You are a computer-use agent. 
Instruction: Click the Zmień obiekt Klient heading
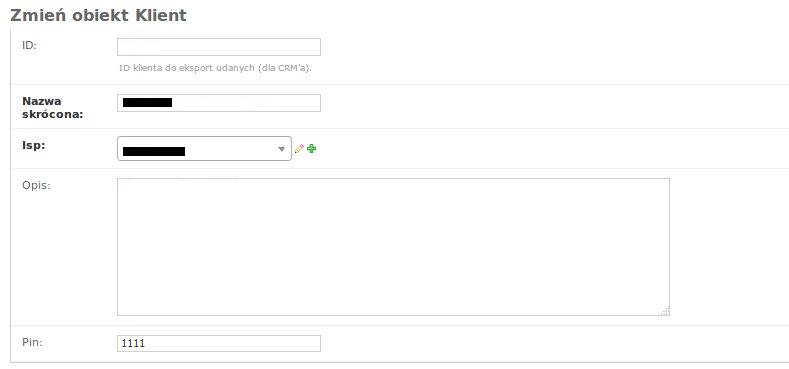(98, 15)
